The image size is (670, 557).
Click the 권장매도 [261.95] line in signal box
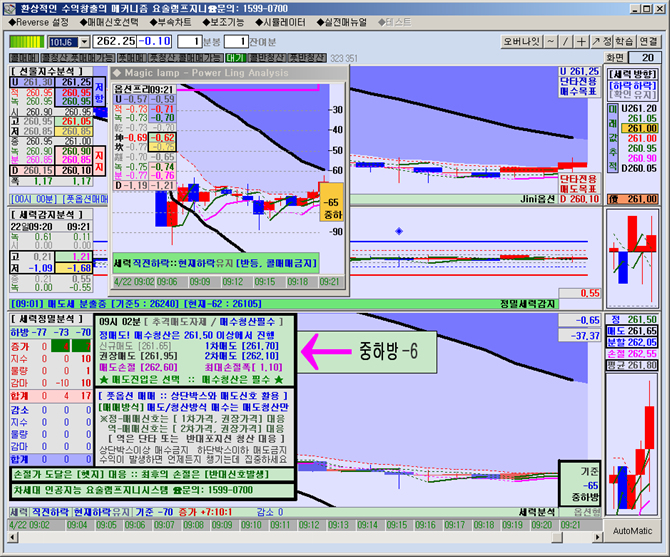click(x=138, y=355)
